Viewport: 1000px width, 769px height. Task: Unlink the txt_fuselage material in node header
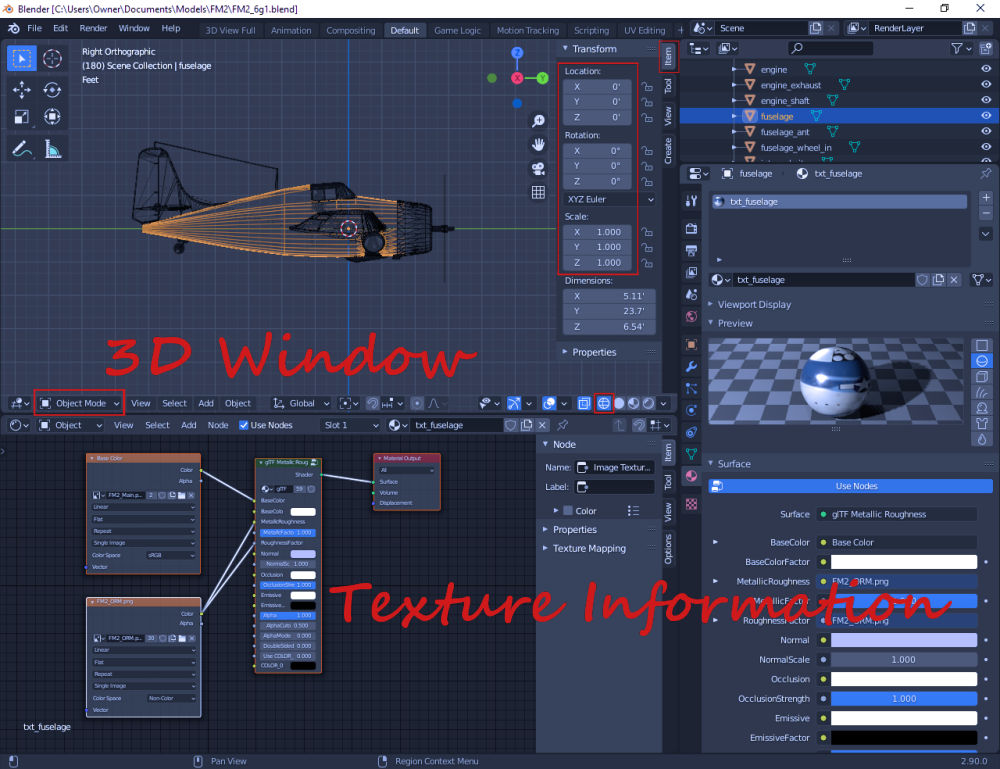[542, 425]
